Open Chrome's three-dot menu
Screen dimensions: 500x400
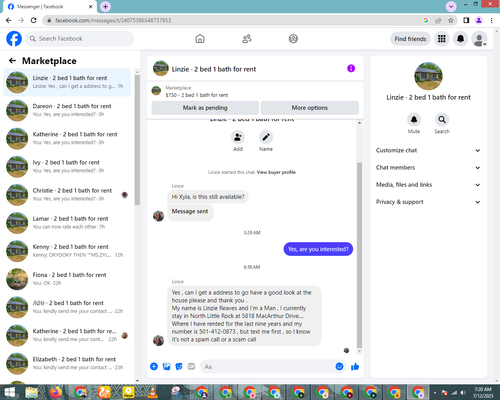(x=491, y=20)
